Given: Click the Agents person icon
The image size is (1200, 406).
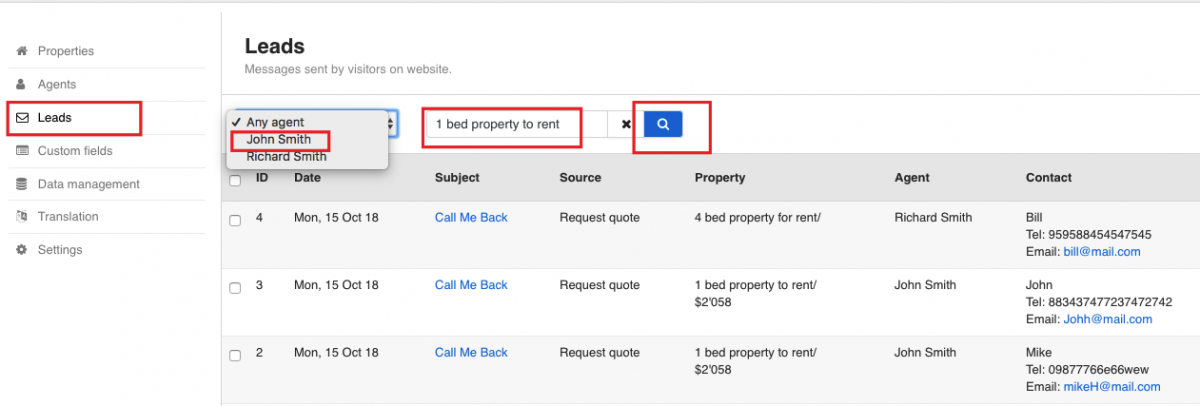Looking at the screenshot, I should 21,84.
